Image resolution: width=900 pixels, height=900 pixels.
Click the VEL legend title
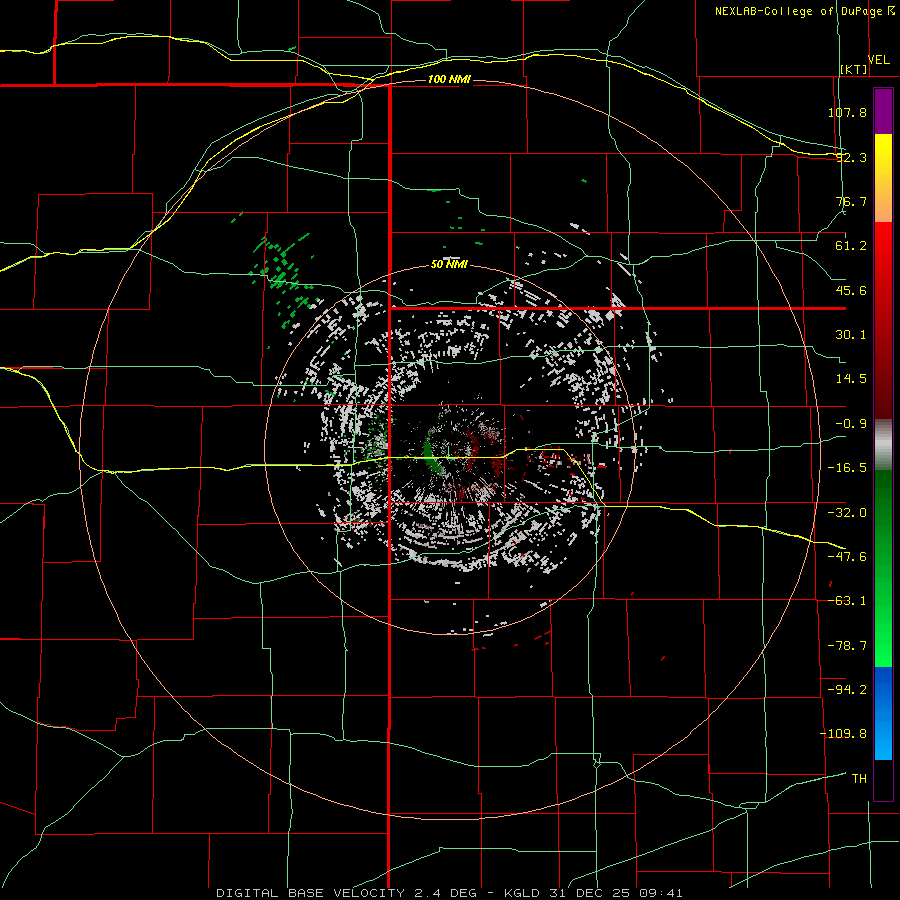879,60
